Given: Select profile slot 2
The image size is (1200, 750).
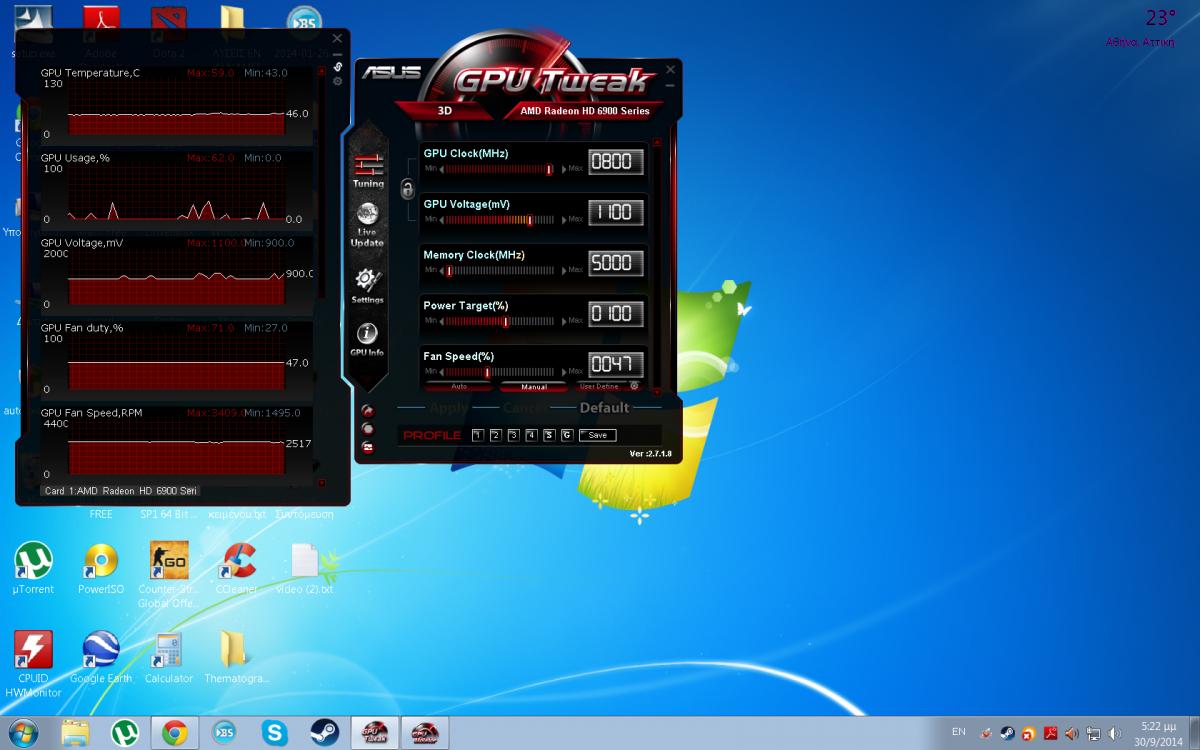Looking at the screenshot, I should (495, 435).
